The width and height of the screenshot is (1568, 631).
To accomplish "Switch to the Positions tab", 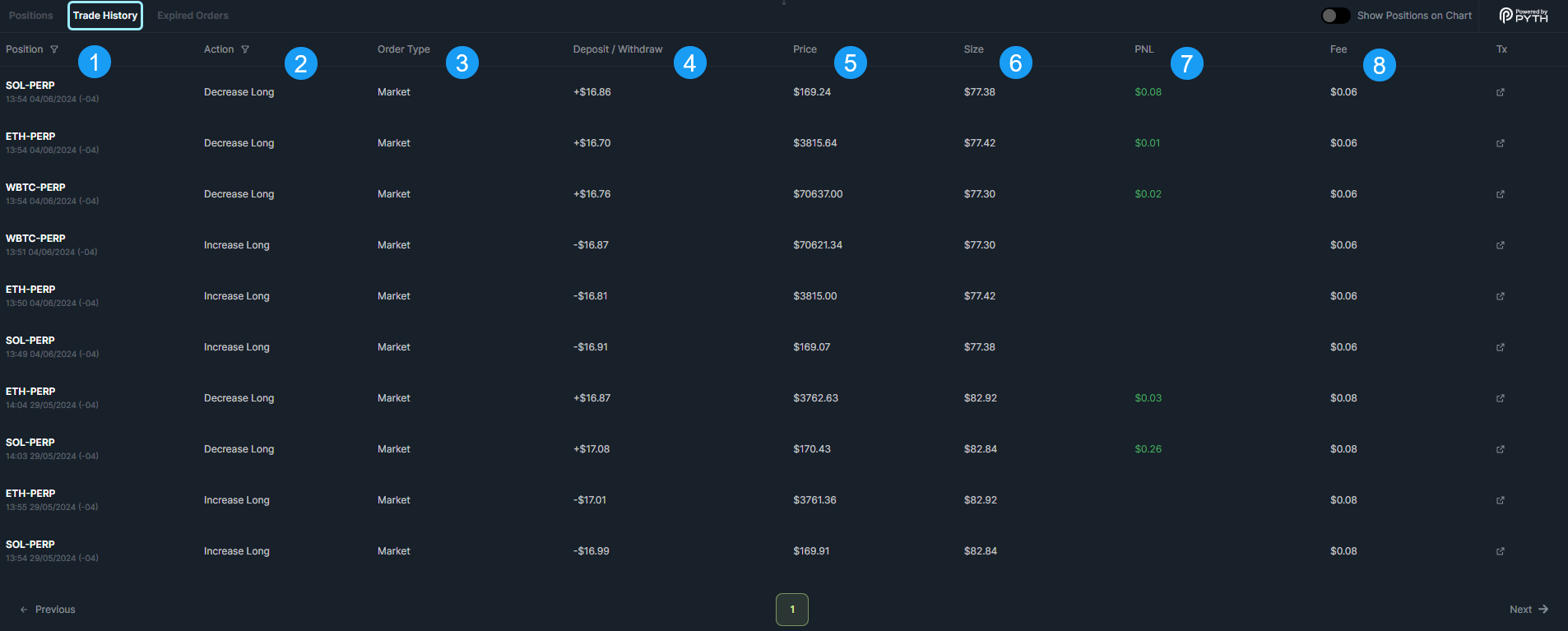I will pos(31,16).
